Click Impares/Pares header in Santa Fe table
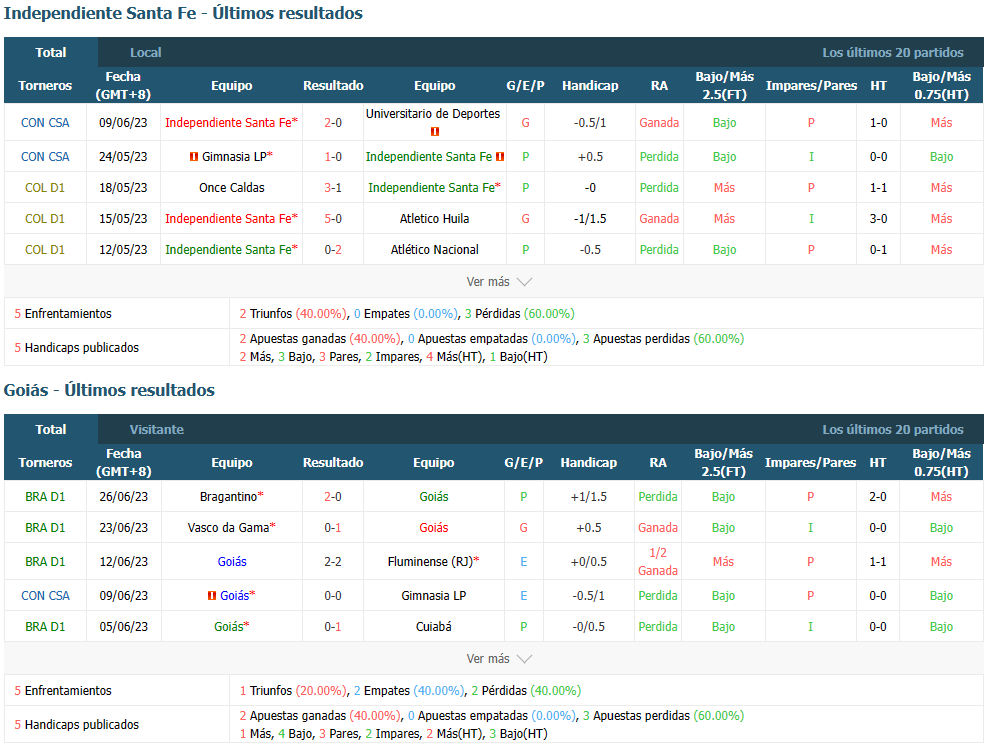 [811, 85]
